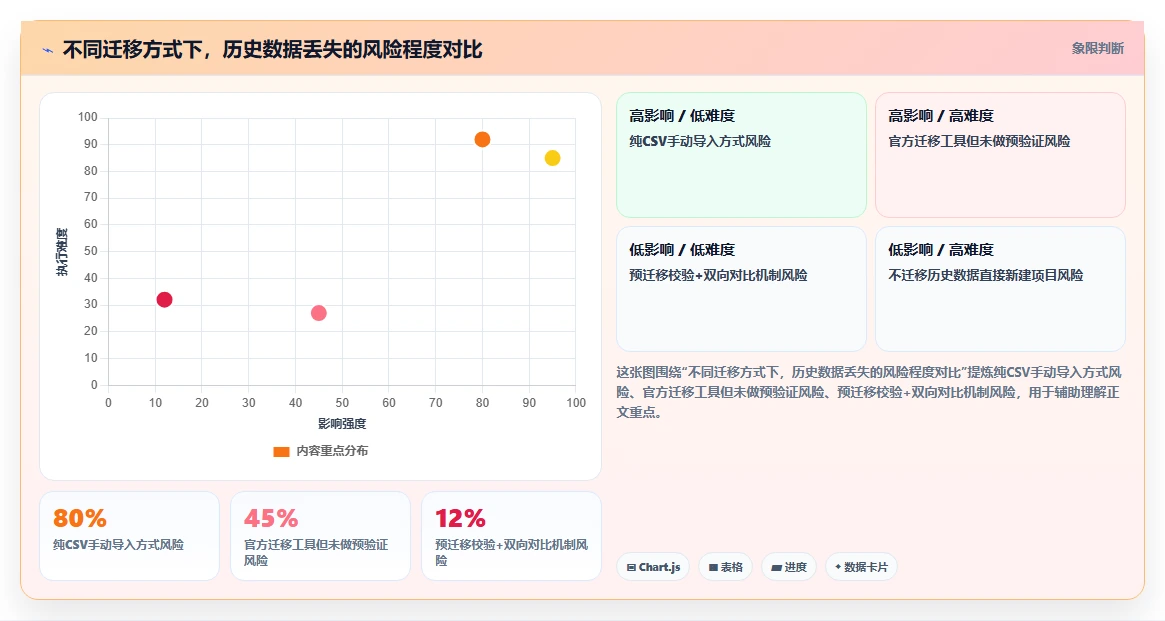
Task: Click the table icon in 表格 tag
Action: [713, 568]
